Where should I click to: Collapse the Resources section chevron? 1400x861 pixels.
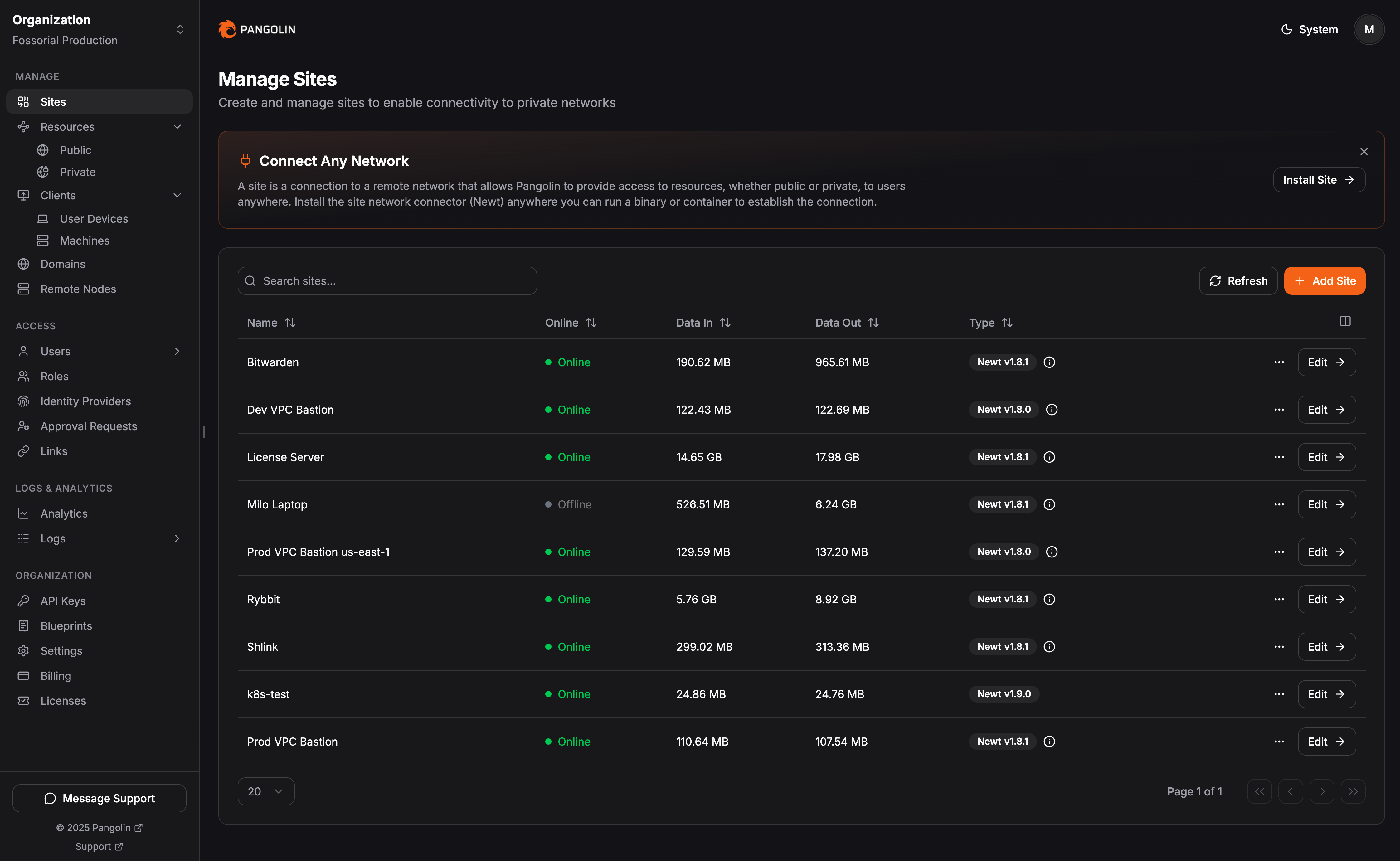coord(177,126)
